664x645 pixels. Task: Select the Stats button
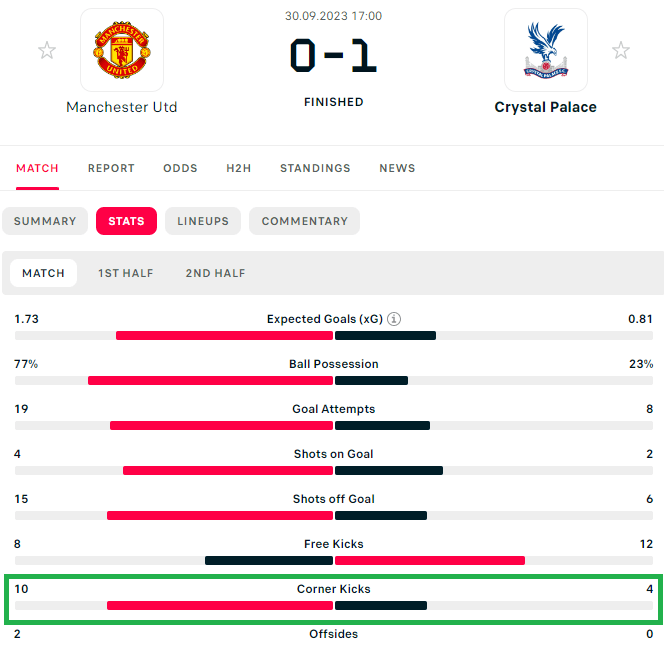coord(126,221)
